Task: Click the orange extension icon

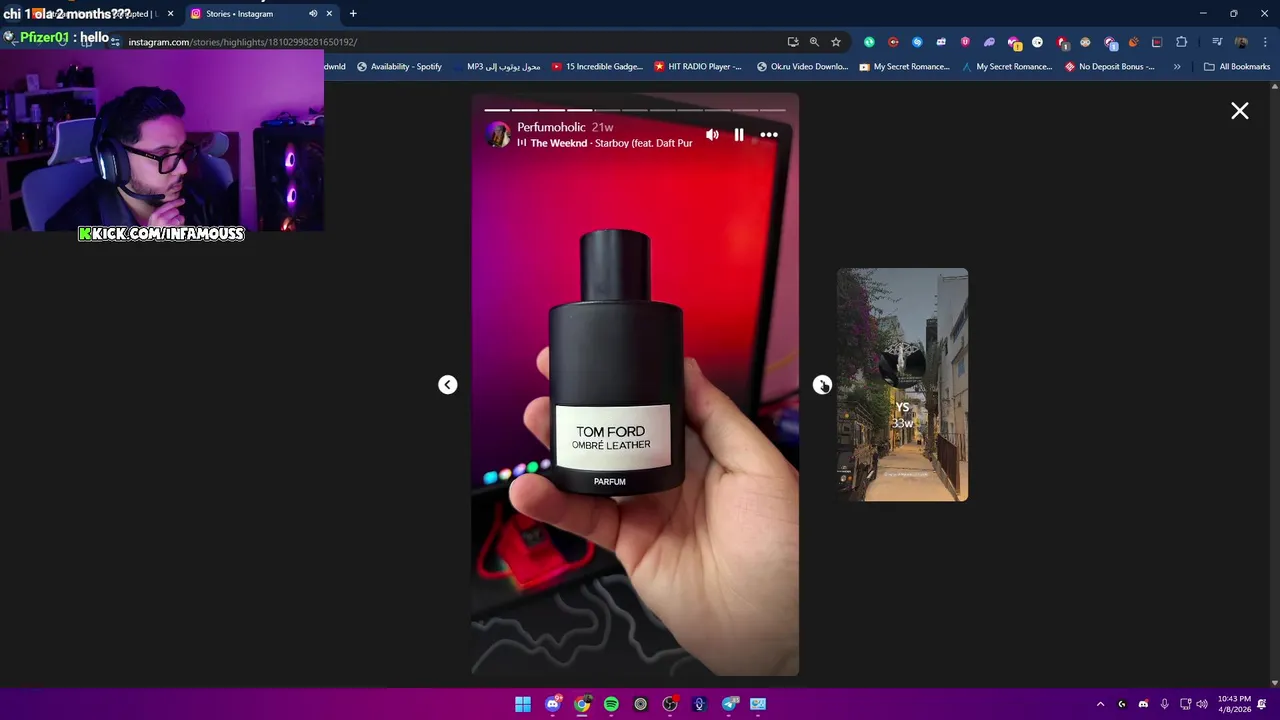Action: [x=1133, y=42]
